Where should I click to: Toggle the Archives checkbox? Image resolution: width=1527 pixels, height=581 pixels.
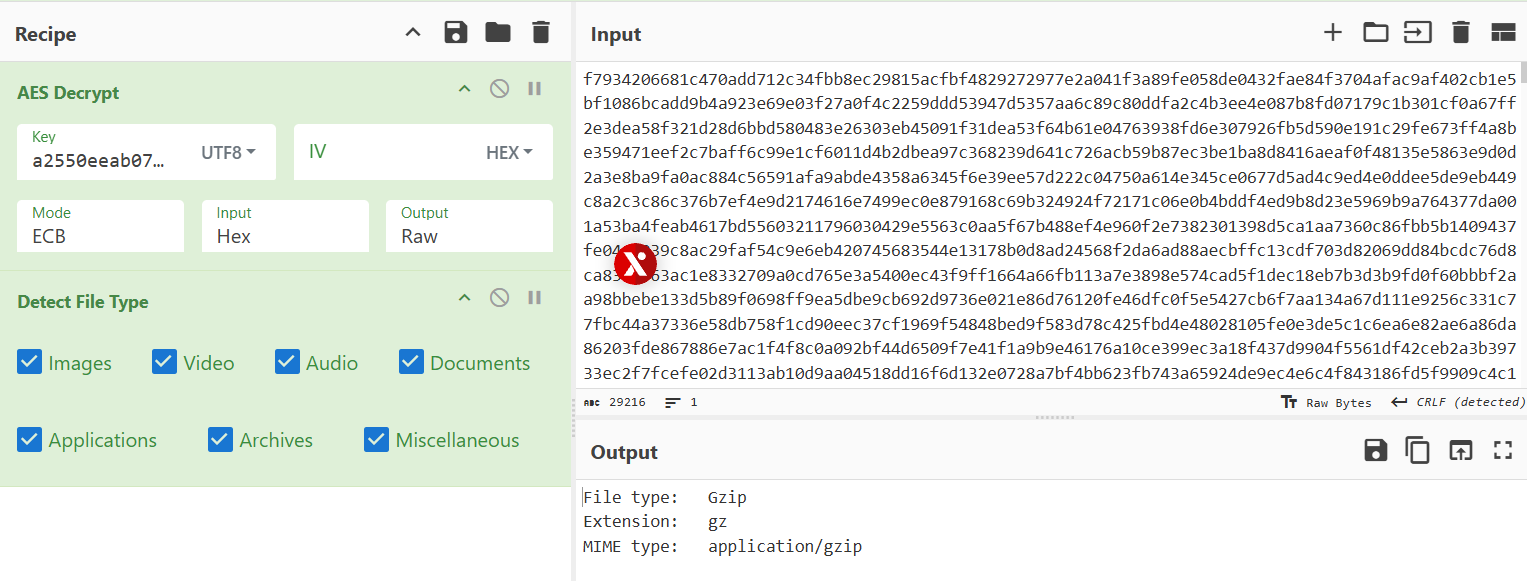tap(220, 439)
